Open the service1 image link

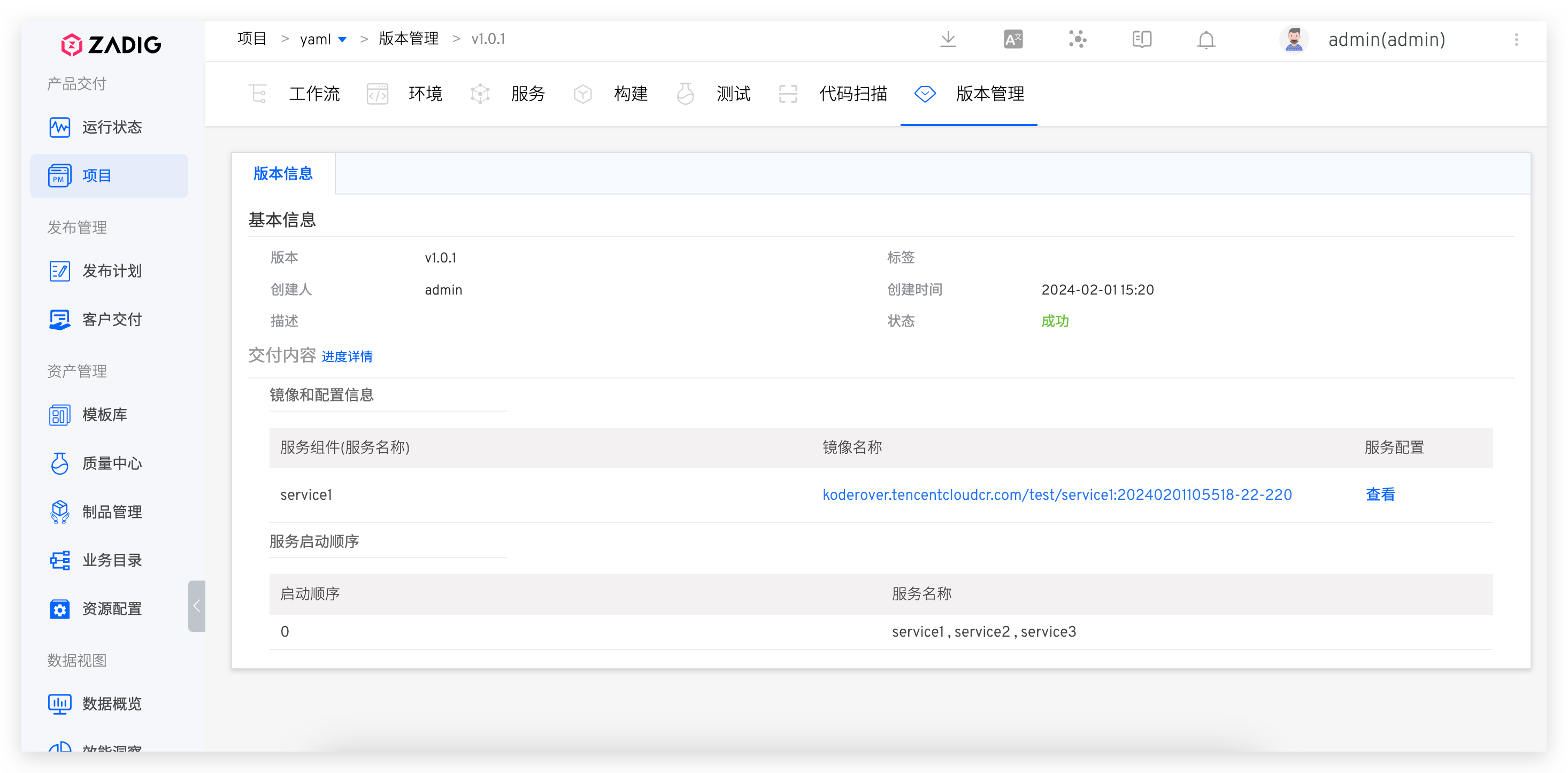[1056, 494]
